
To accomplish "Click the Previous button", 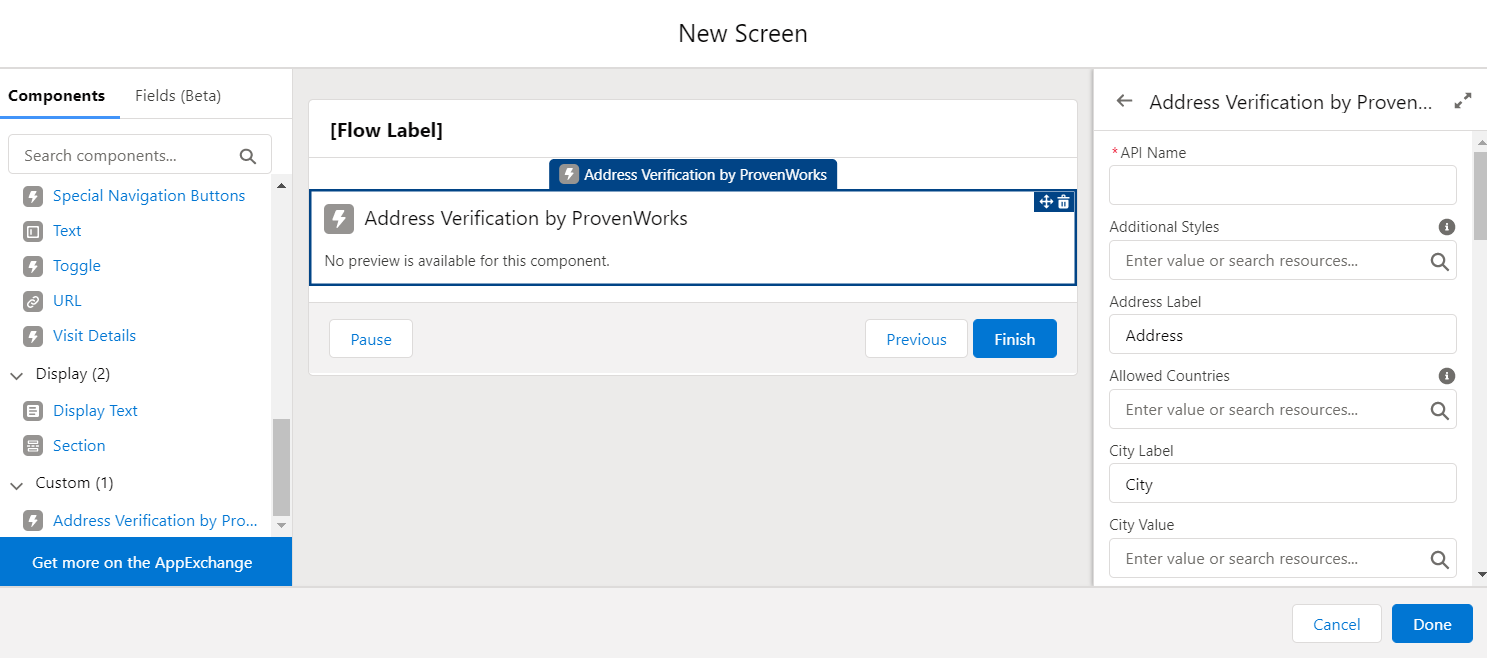I will [x=916, y=339].
